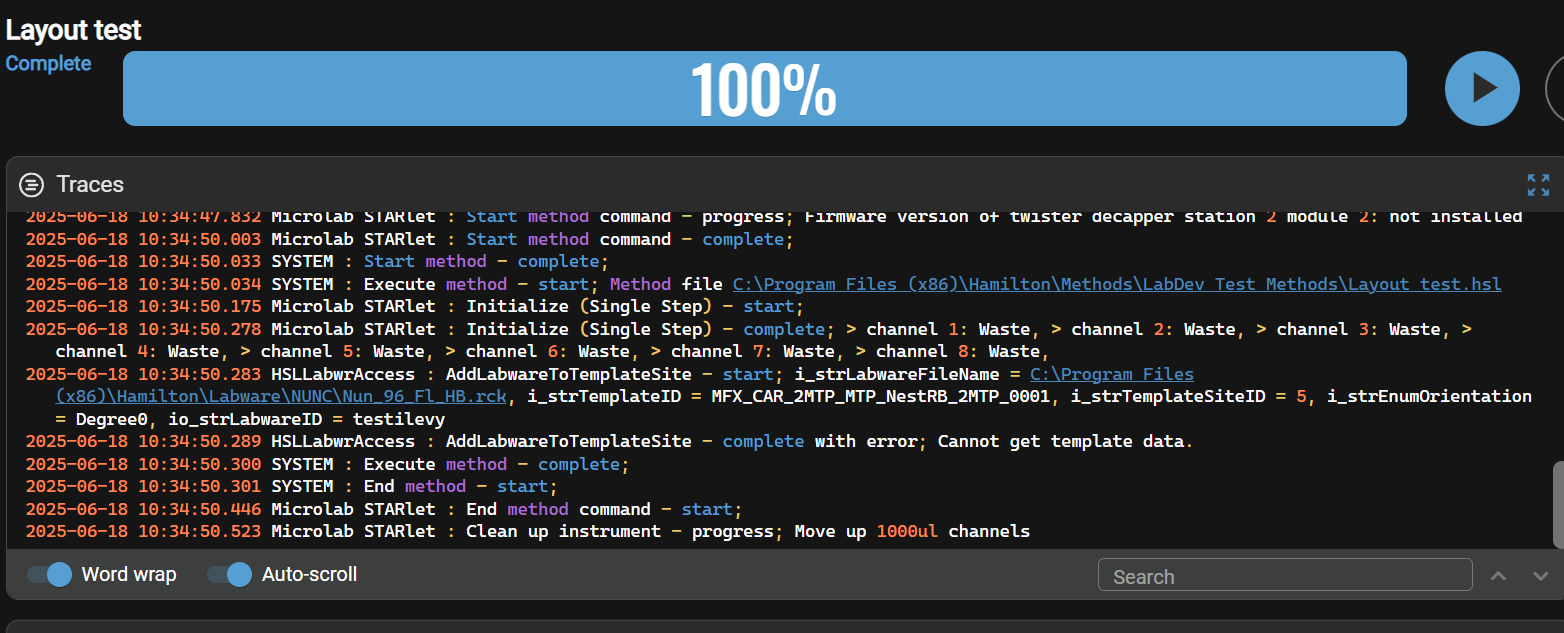
Task: Disable the Word wrap toggle
Action: pyautogui.click(x=49, y=574)
